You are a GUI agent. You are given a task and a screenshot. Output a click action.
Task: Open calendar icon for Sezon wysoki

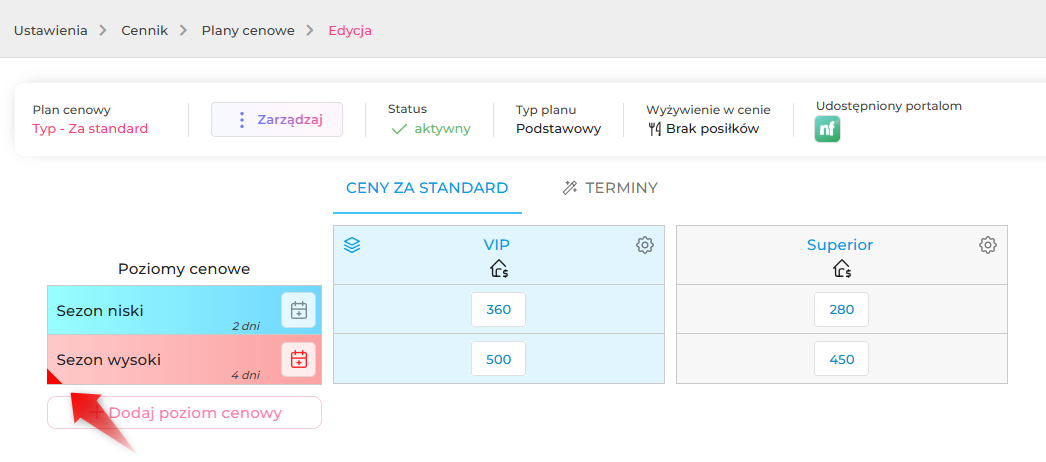click(299, 359)
